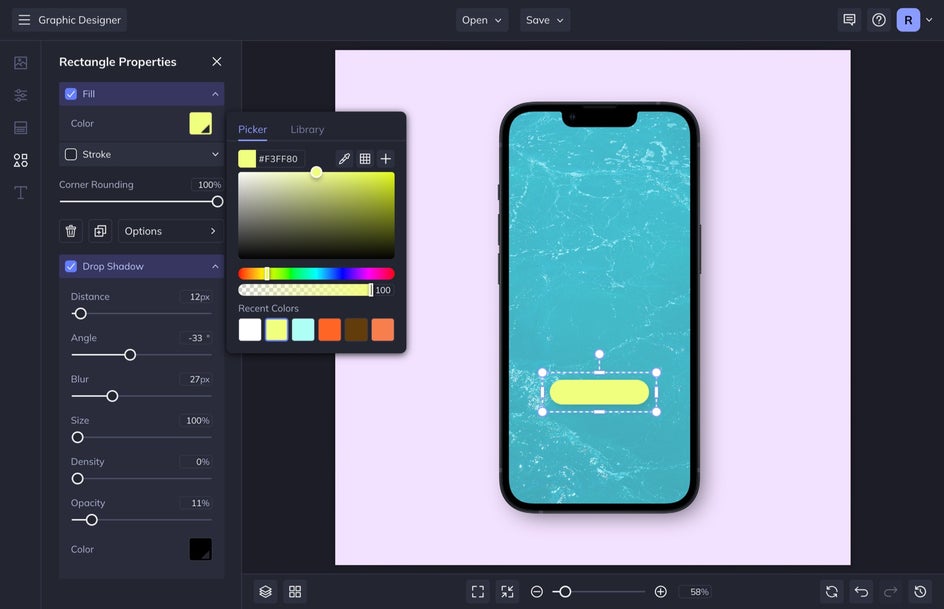Open the Options submenu
The image size is (944, 609).
tap(170, 231)
